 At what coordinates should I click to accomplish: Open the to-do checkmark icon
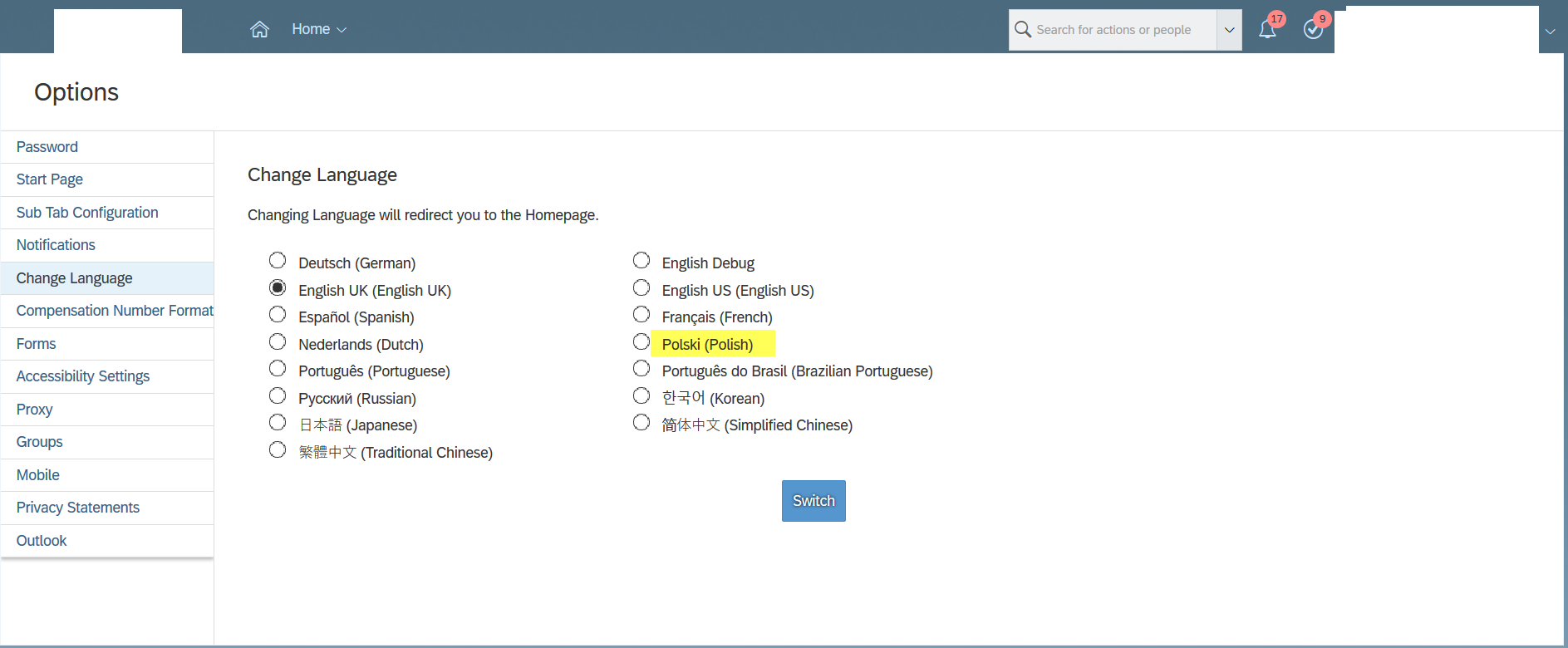[1313, 29]
